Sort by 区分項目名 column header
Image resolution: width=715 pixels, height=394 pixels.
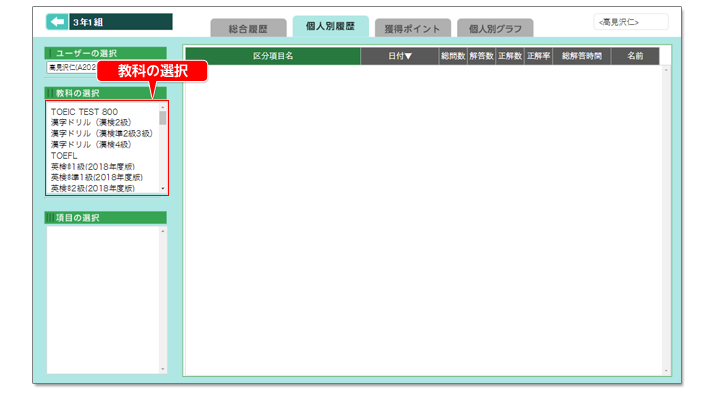273,56
